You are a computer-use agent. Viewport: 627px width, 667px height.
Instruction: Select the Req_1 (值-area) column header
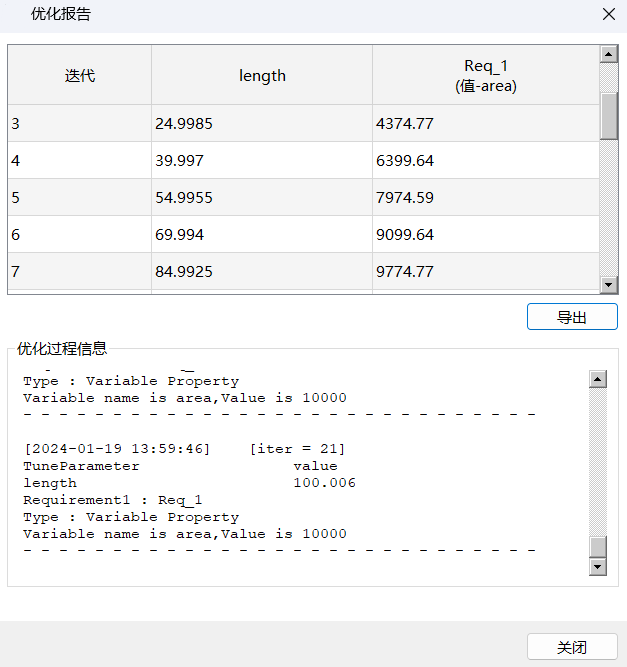tap(485, 76)
